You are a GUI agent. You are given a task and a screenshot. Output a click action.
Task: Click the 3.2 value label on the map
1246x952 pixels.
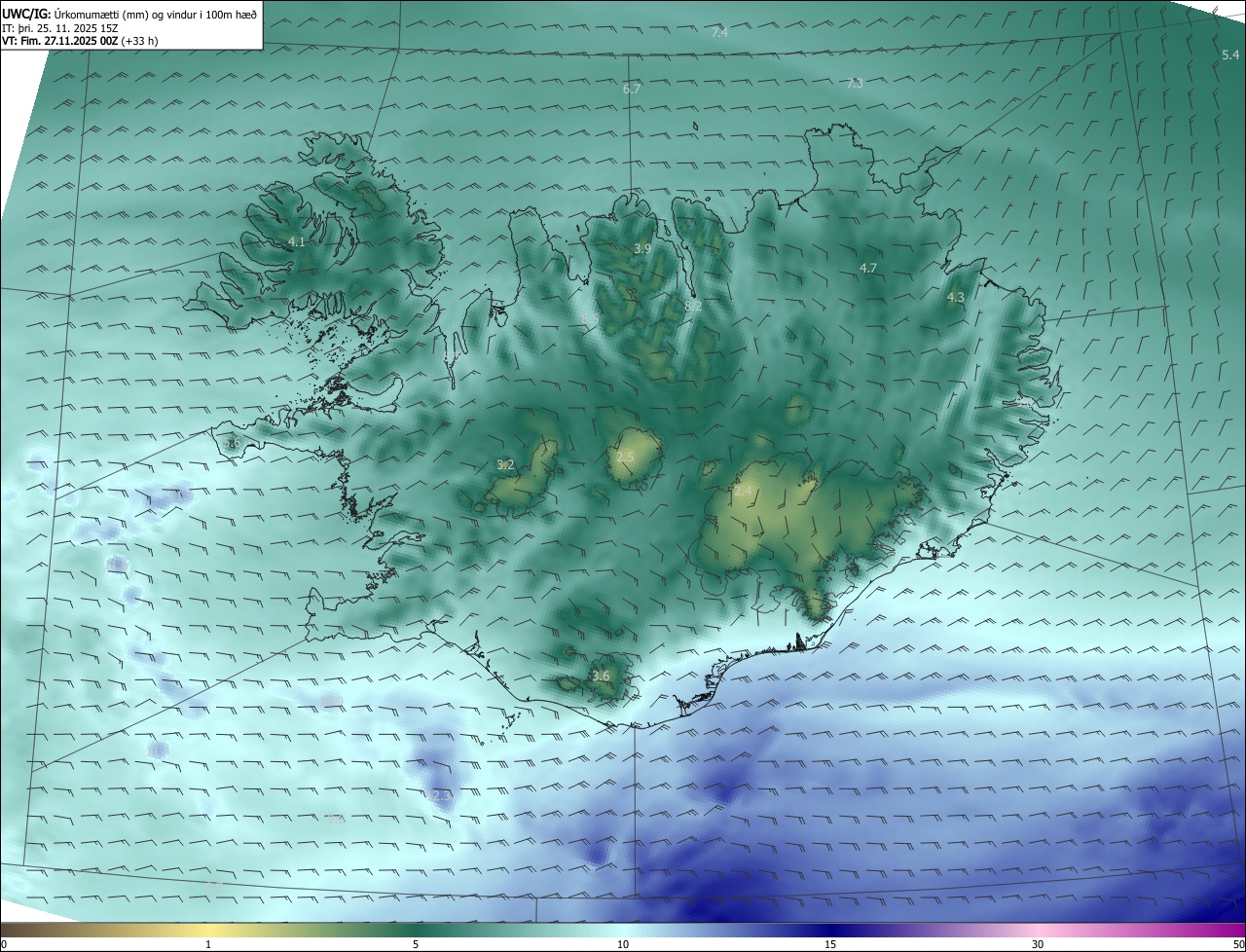pyautogui.click(x=505, y=465)
